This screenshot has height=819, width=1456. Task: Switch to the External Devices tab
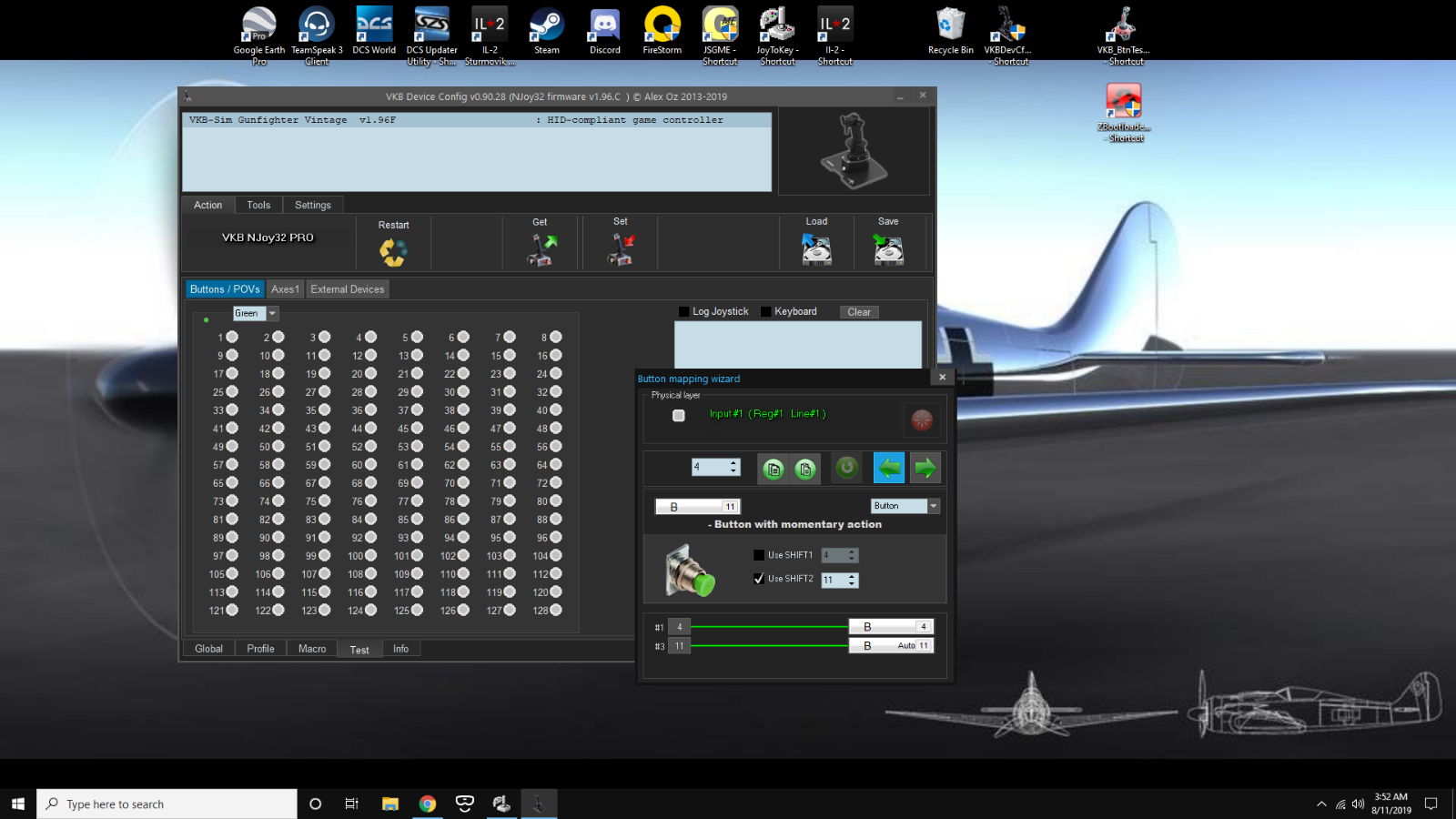pyautogui.click(x=348, y=289)
